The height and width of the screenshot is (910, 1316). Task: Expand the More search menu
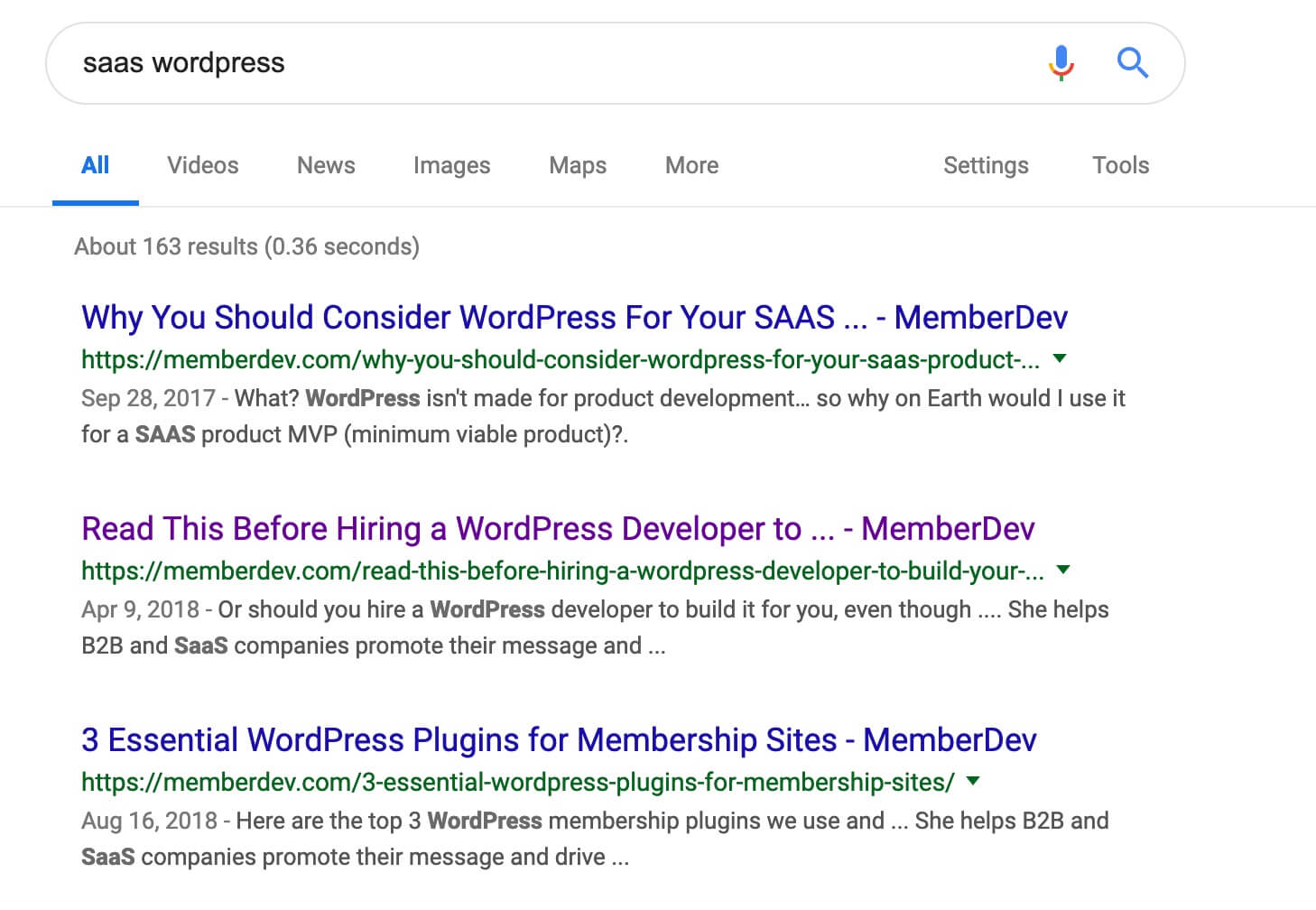691,165
